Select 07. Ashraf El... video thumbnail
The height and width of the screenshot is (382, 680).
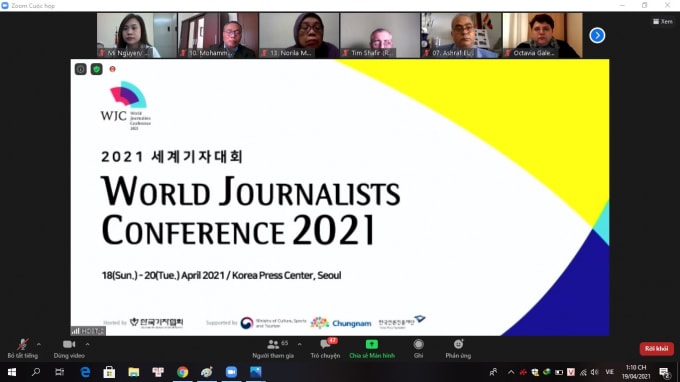[461, 35]
